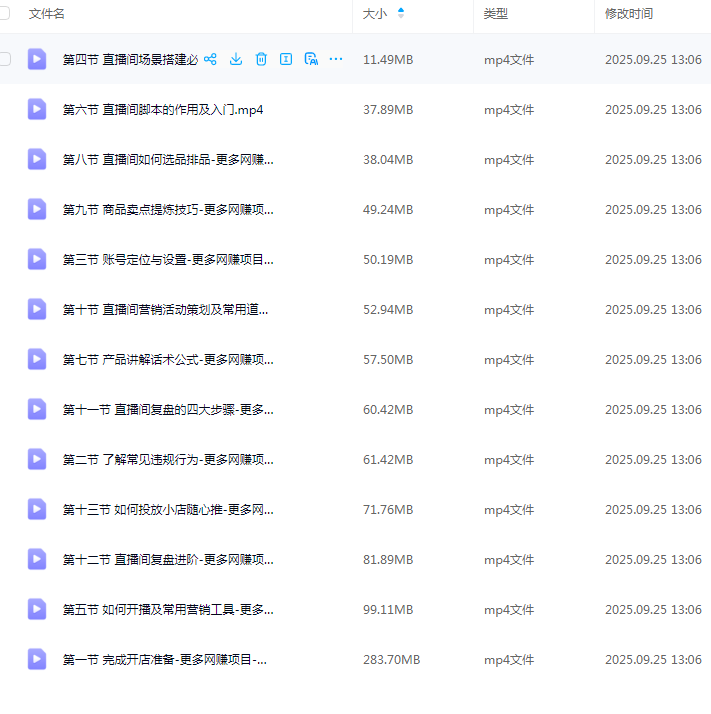The image size is (711, 714).
Task: Click video icon of 第十二节 直播间复盘进阶
Action: tap(37, 560)
